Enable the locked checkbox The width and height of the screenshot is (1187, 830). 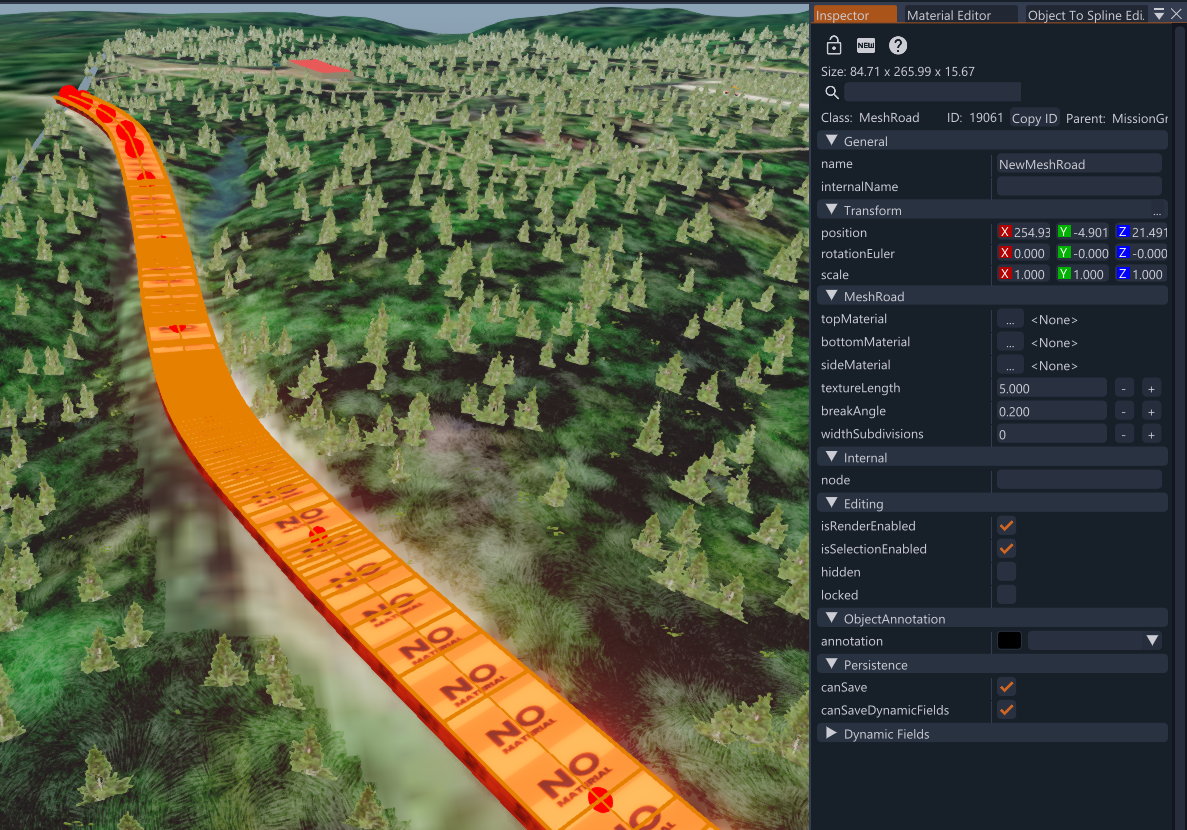1006,595
